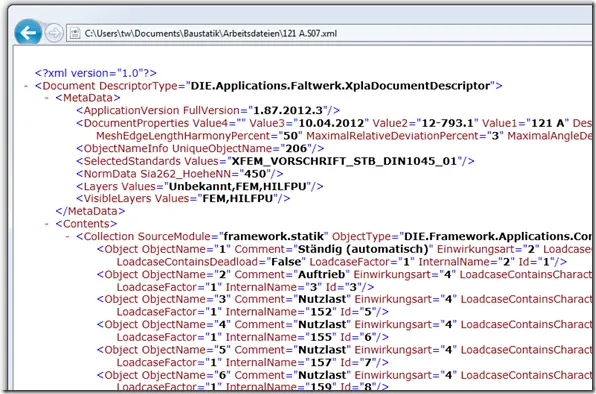
Task: Click Object with comment Auftrieb
Action: pyautogui.click(x=344, y=274)
